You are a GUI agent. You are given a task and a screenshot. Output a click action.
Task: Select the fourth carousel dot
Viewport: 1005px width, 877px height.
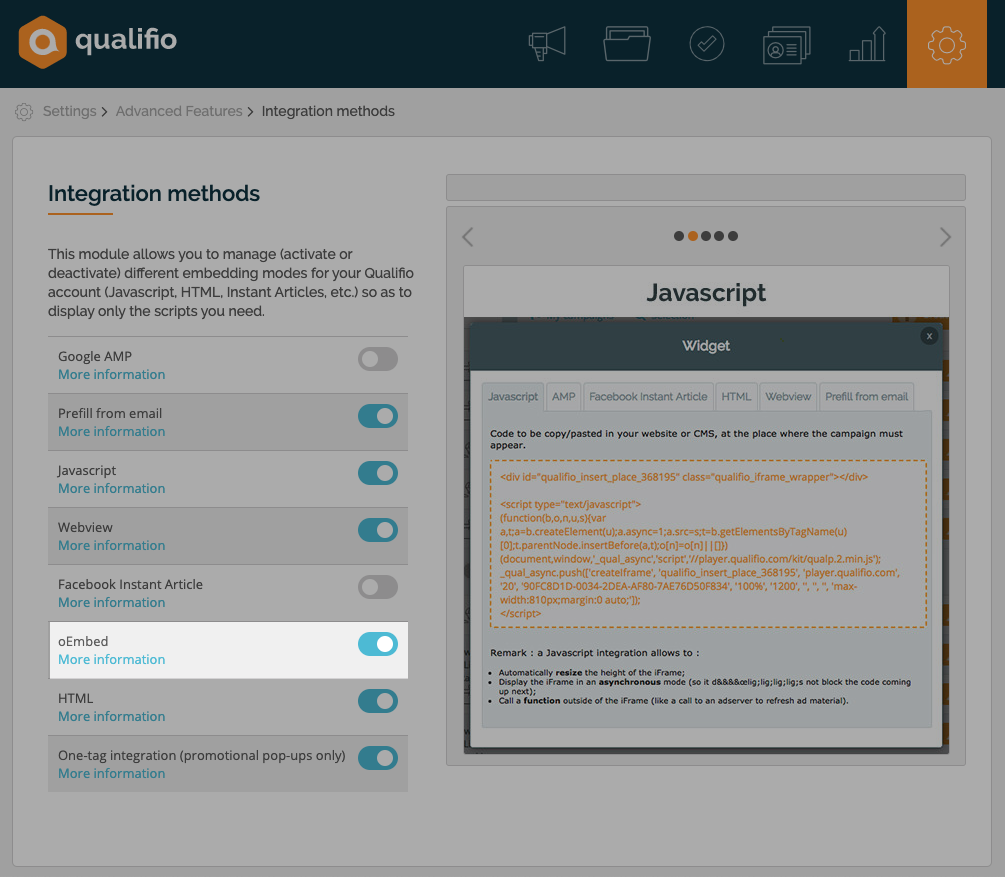coord(719,236)
